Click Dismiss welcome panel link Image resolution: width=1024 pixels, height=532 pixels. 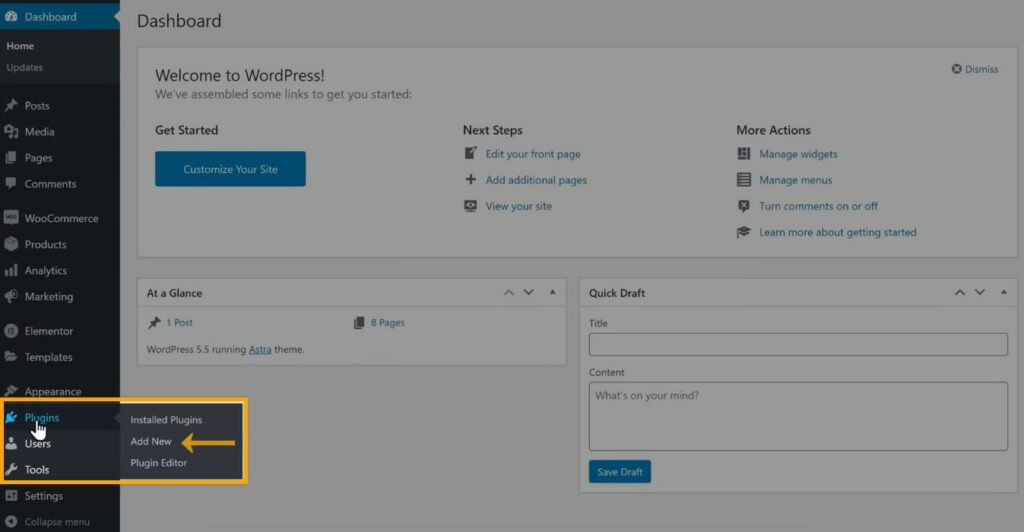pyautogui.click(x=982, y=69)
